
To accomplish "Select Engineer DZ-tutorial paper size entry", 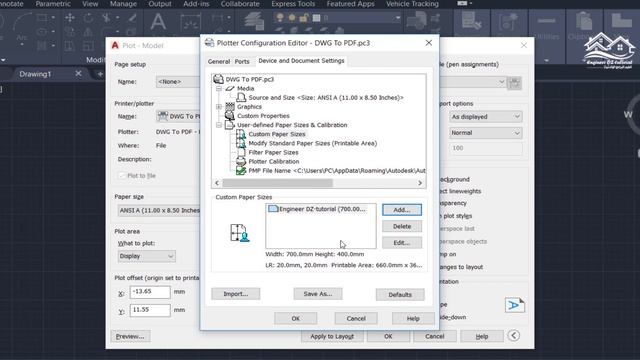I will point(317,209).
